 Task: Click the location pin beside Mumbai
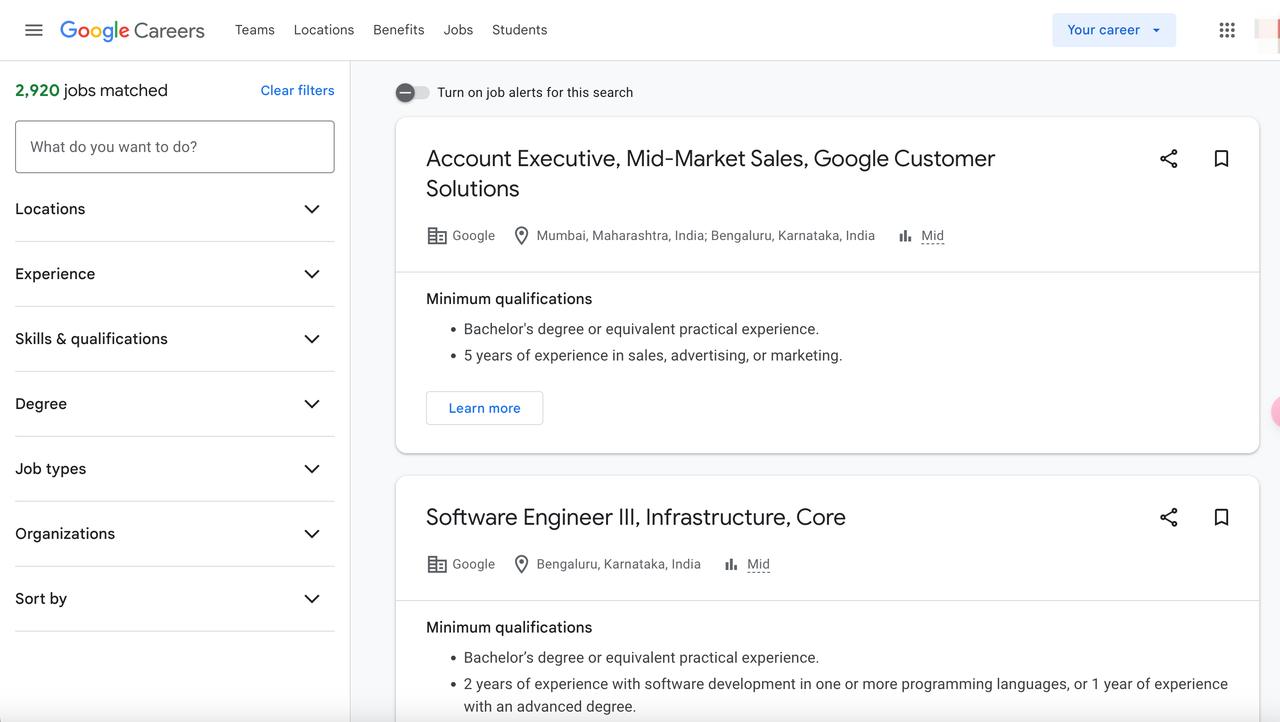[x=521, y=236]
